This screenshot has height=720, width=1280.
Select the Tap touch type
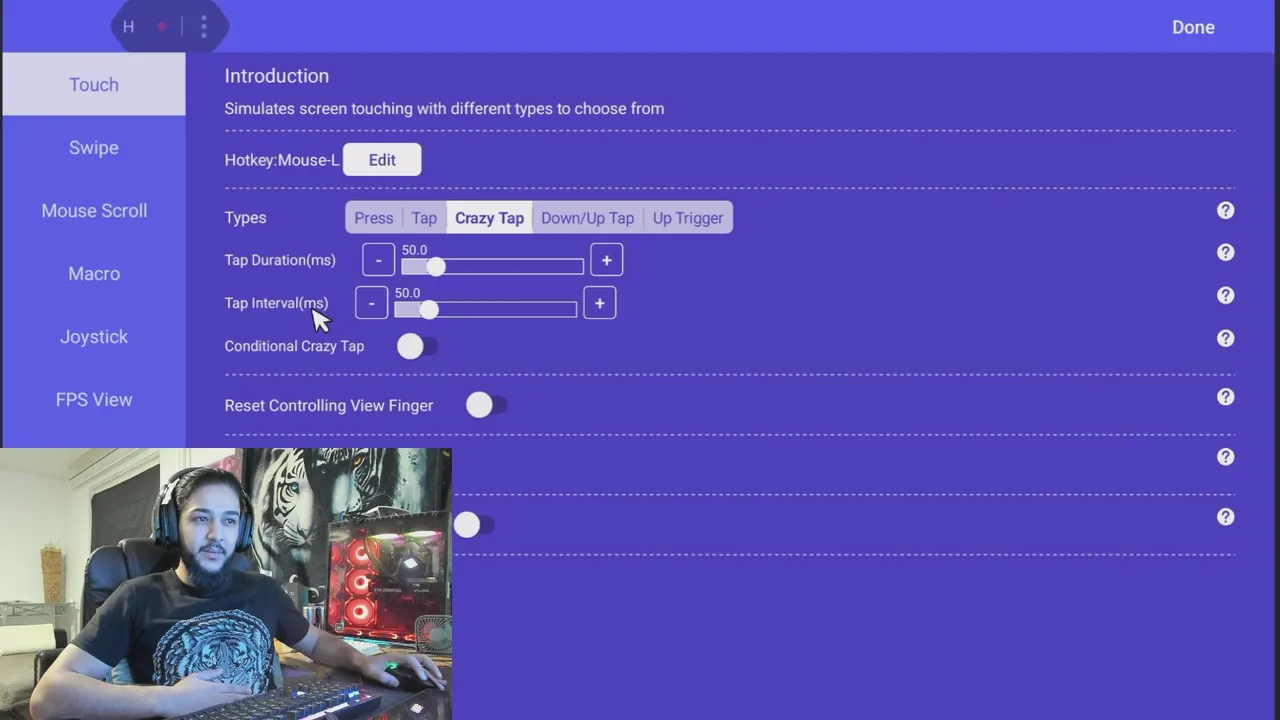coord(424,218)
